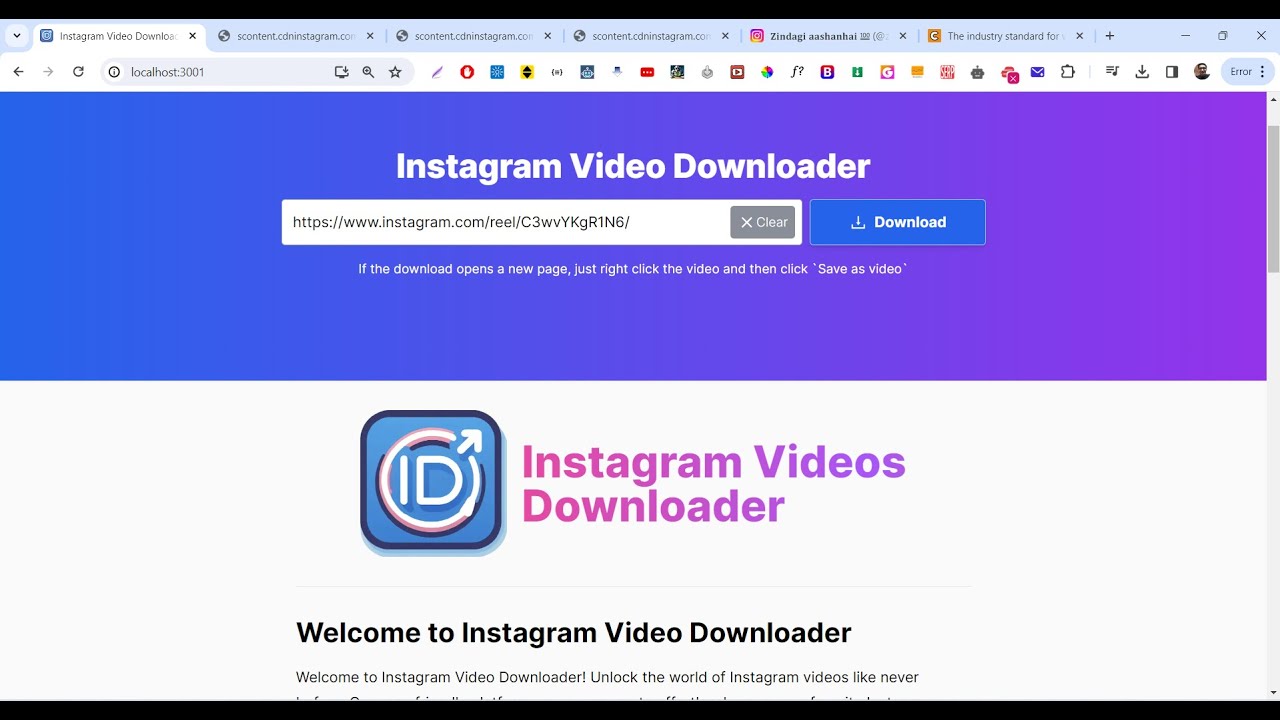Screen dimensions: 1280x720
Task: Reload the current page
Action: click(78, 72)
